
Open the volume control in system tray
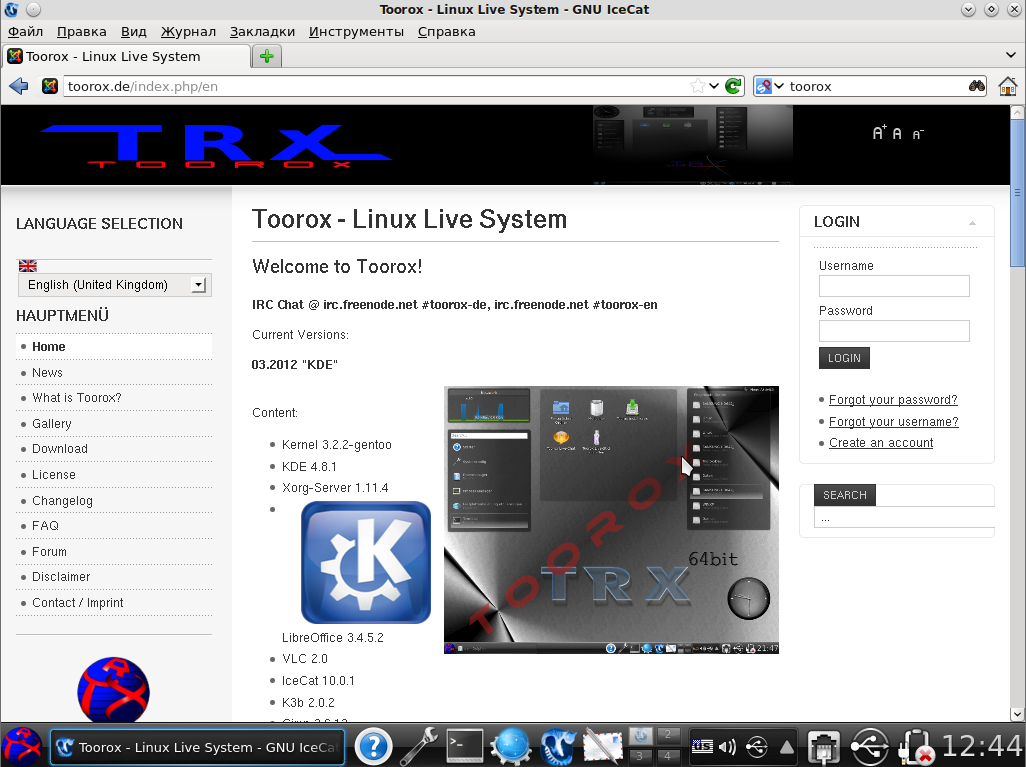point(727,746)
